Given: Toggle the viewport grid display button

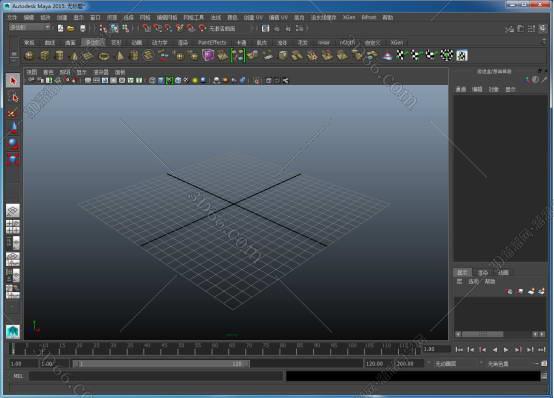Looking at the screenshot, I should 88,81.
